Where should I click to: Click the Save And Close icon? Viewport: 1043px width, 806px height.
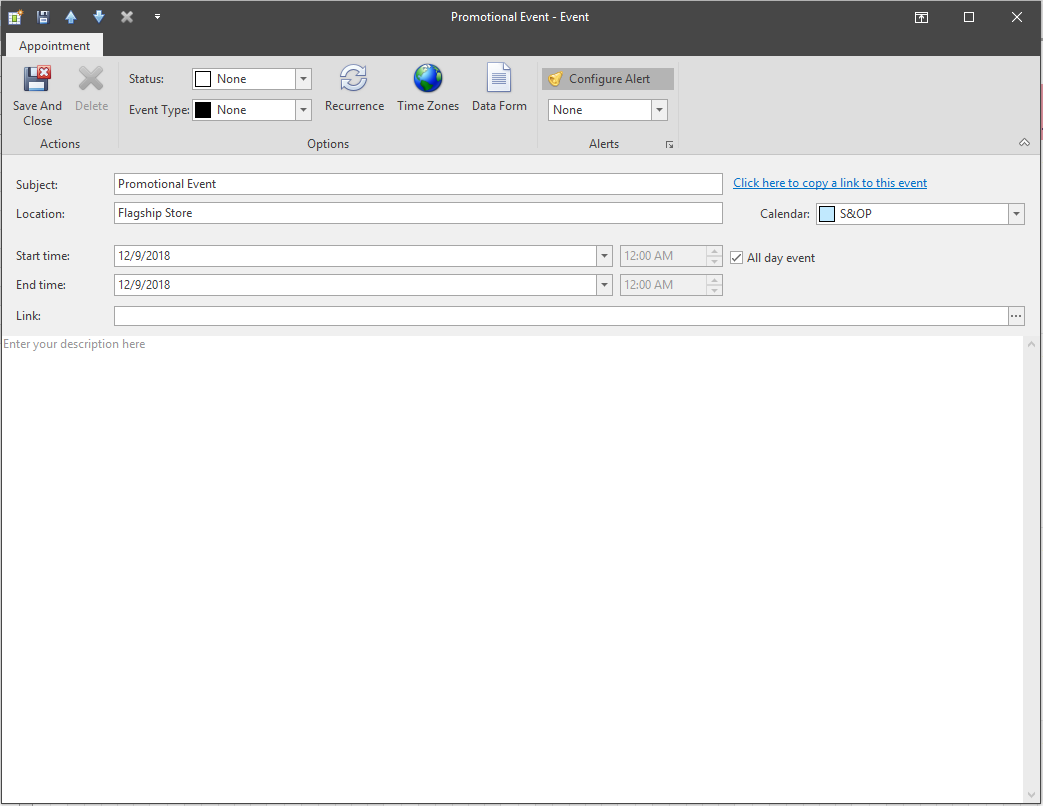coord(37,78)
